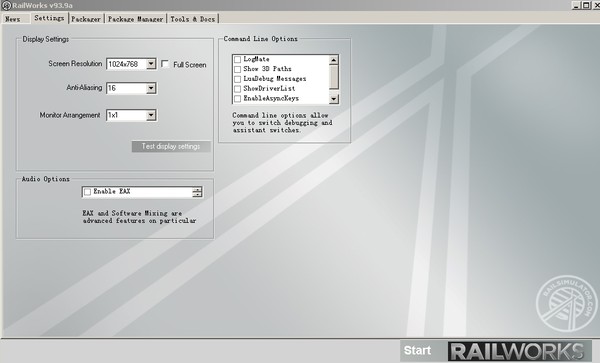Click the RailWorks title bar app icon
The width and height of the screenshot is (600, 363).
6,5
